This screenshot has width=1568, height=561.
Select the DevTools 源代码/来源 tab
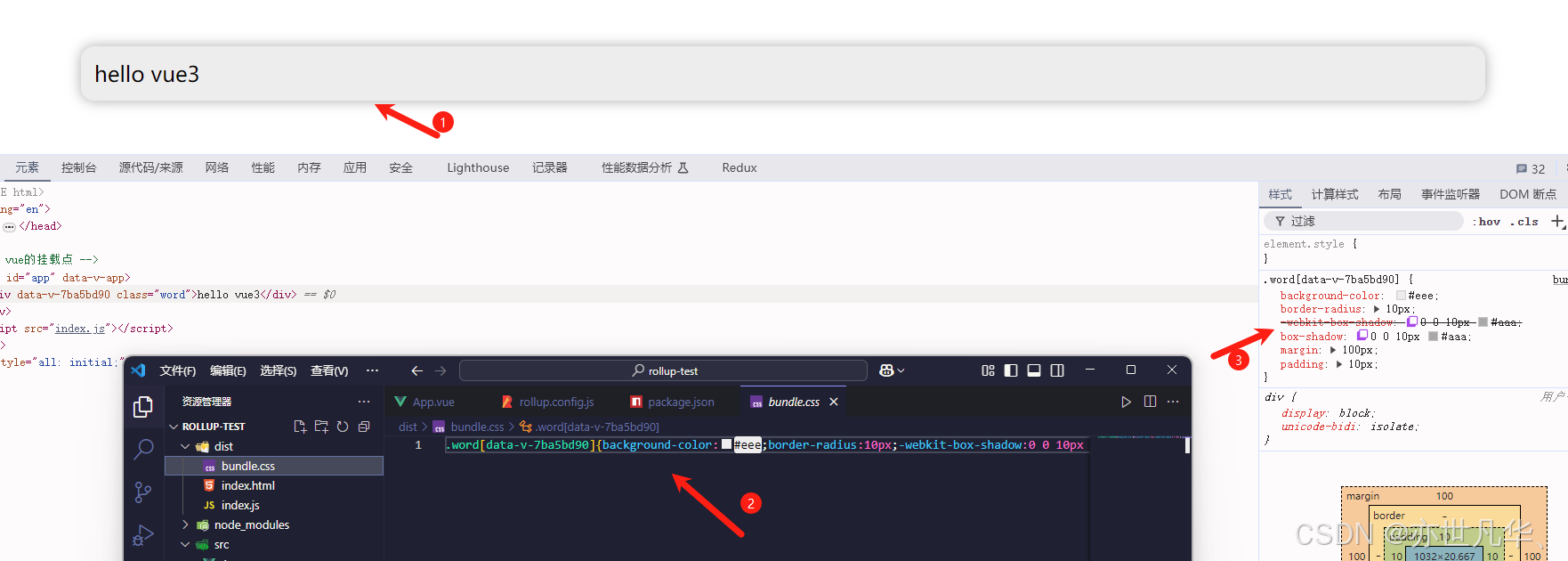tap(151, 167)
